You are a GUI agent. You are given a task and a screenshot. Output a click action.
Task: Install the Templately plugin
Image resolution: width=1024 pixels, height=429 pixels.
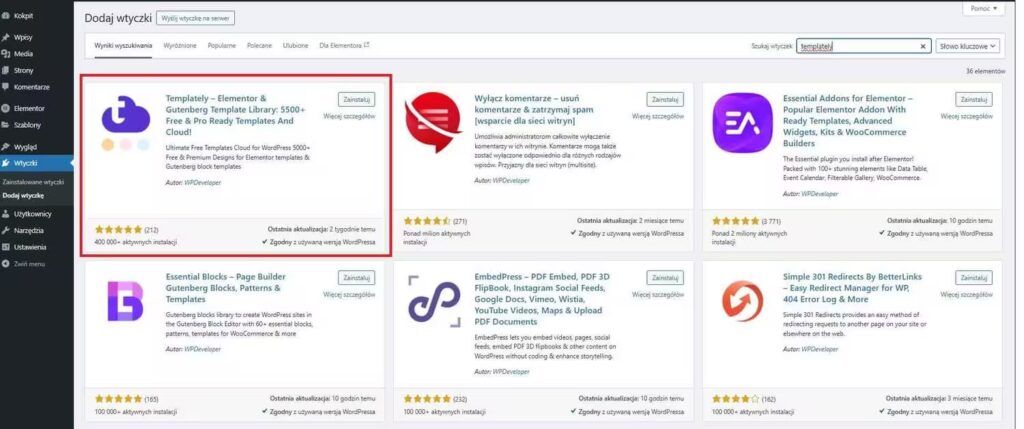[357, 99]
